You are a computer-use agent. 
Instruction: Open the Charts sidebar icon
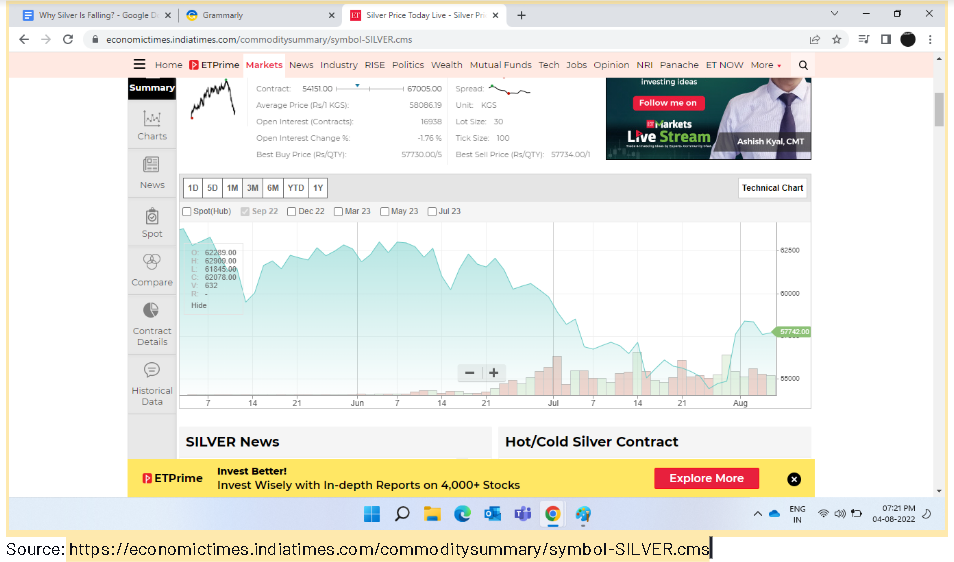152,119
